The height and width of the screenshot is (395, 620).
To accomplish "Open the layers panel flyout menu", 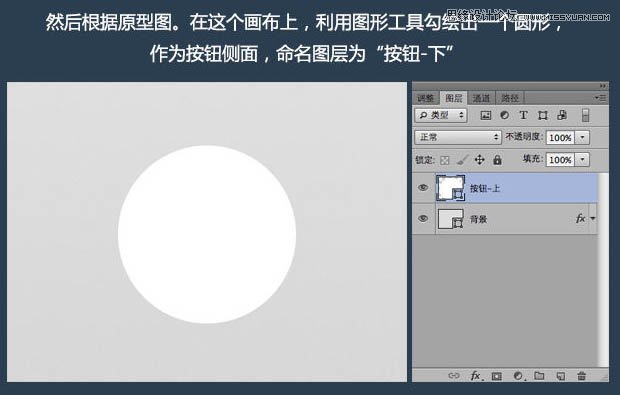I will (600, 98).
